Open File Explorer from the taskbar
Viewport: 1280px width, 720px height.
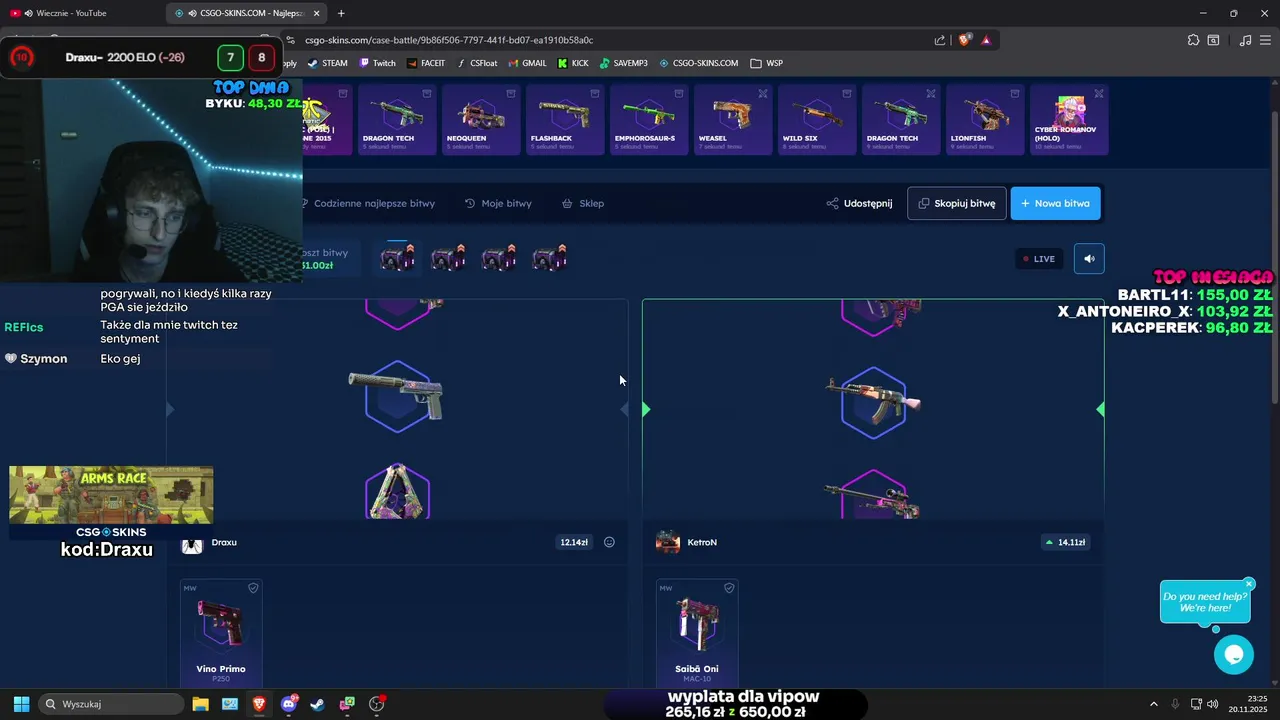click(200, 704)
